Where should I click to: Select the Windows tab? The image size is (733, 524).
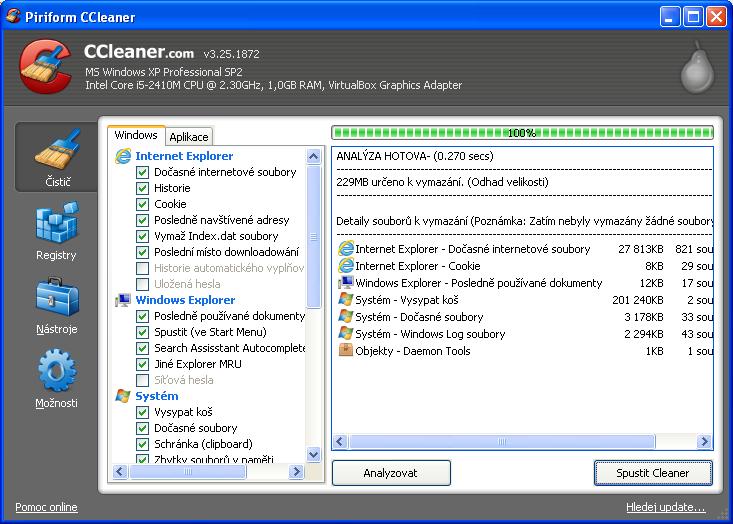(x=136, y=136)
